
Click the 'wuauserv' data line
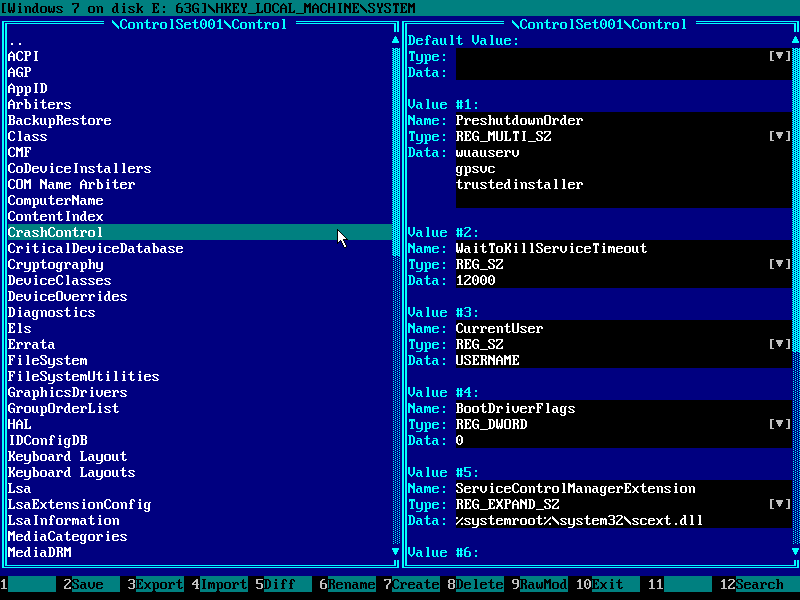(623, 152)
